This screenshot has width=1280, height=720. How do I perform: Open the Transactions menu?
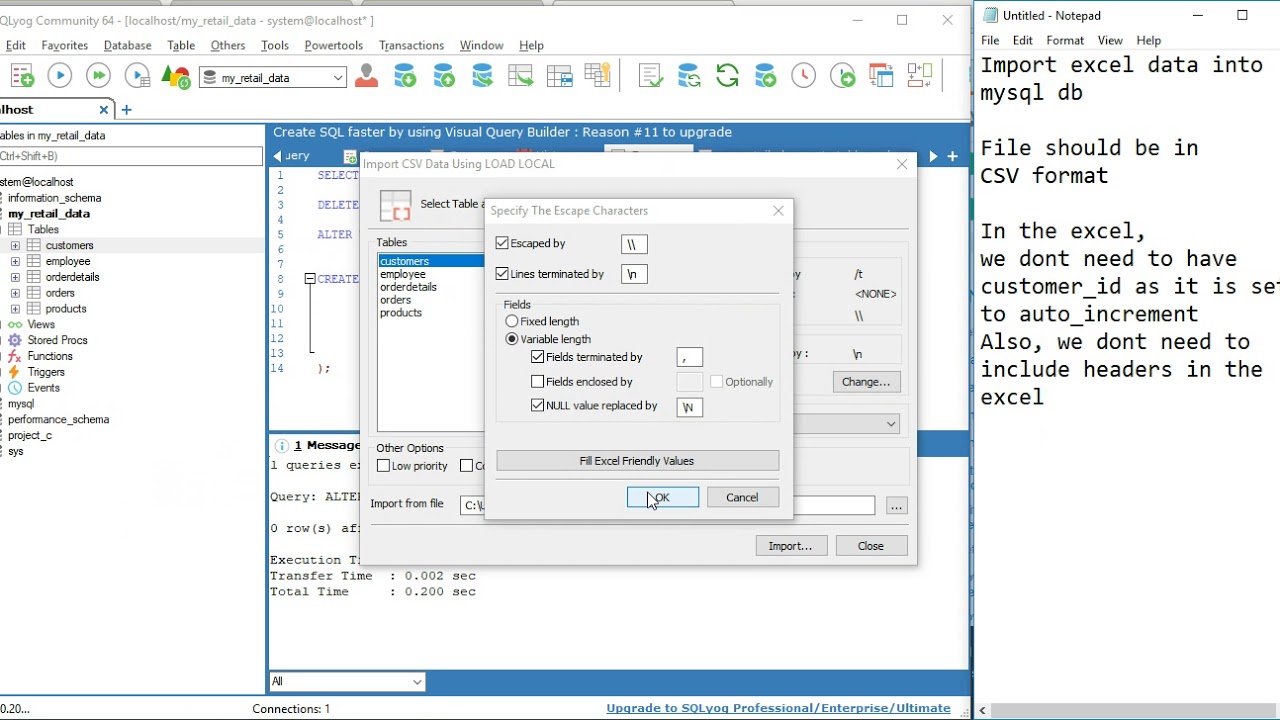point(411,46)
